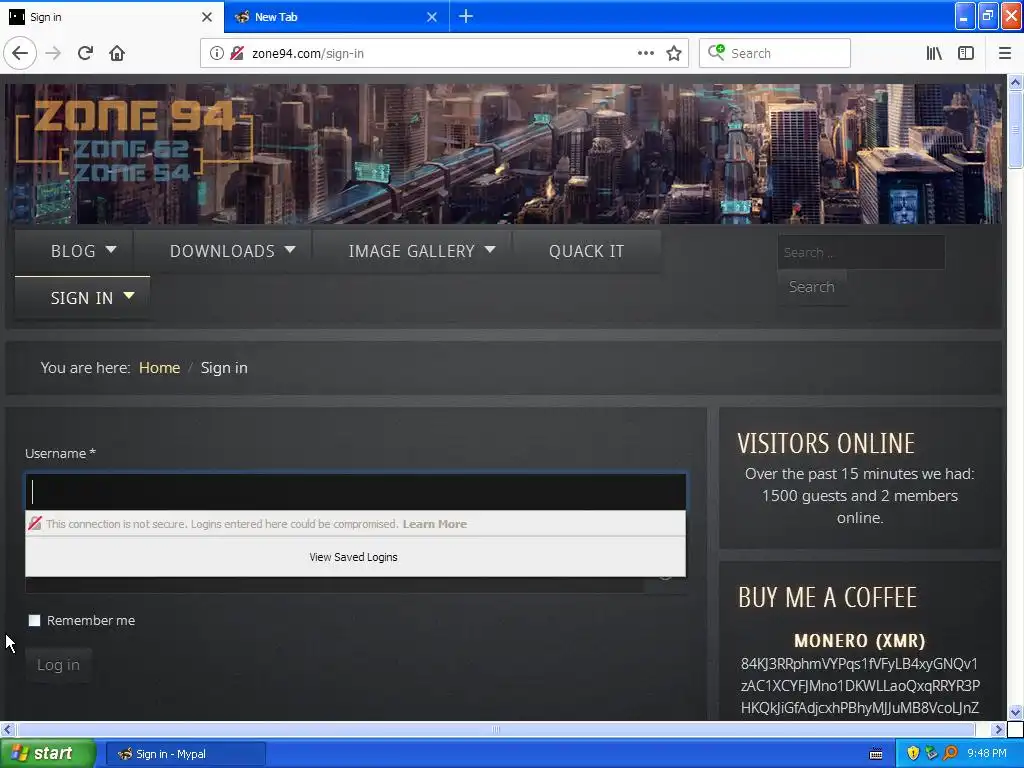Show sidebars toolbar icon
This screenshot has width=1024, height=768.
(x=966, y=53)
